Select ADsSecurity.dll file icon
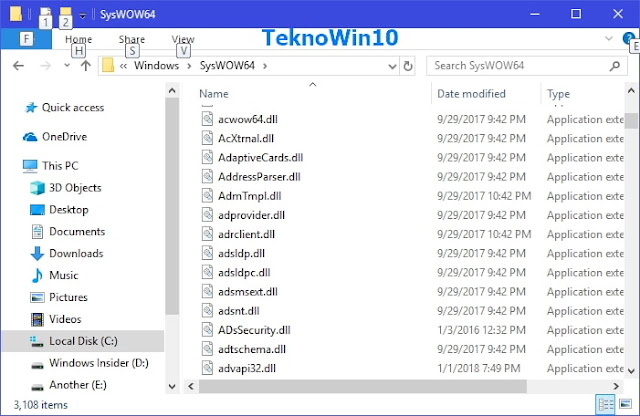Image resolution: width=640 pixels, height=416 pixels. point(207,330)
